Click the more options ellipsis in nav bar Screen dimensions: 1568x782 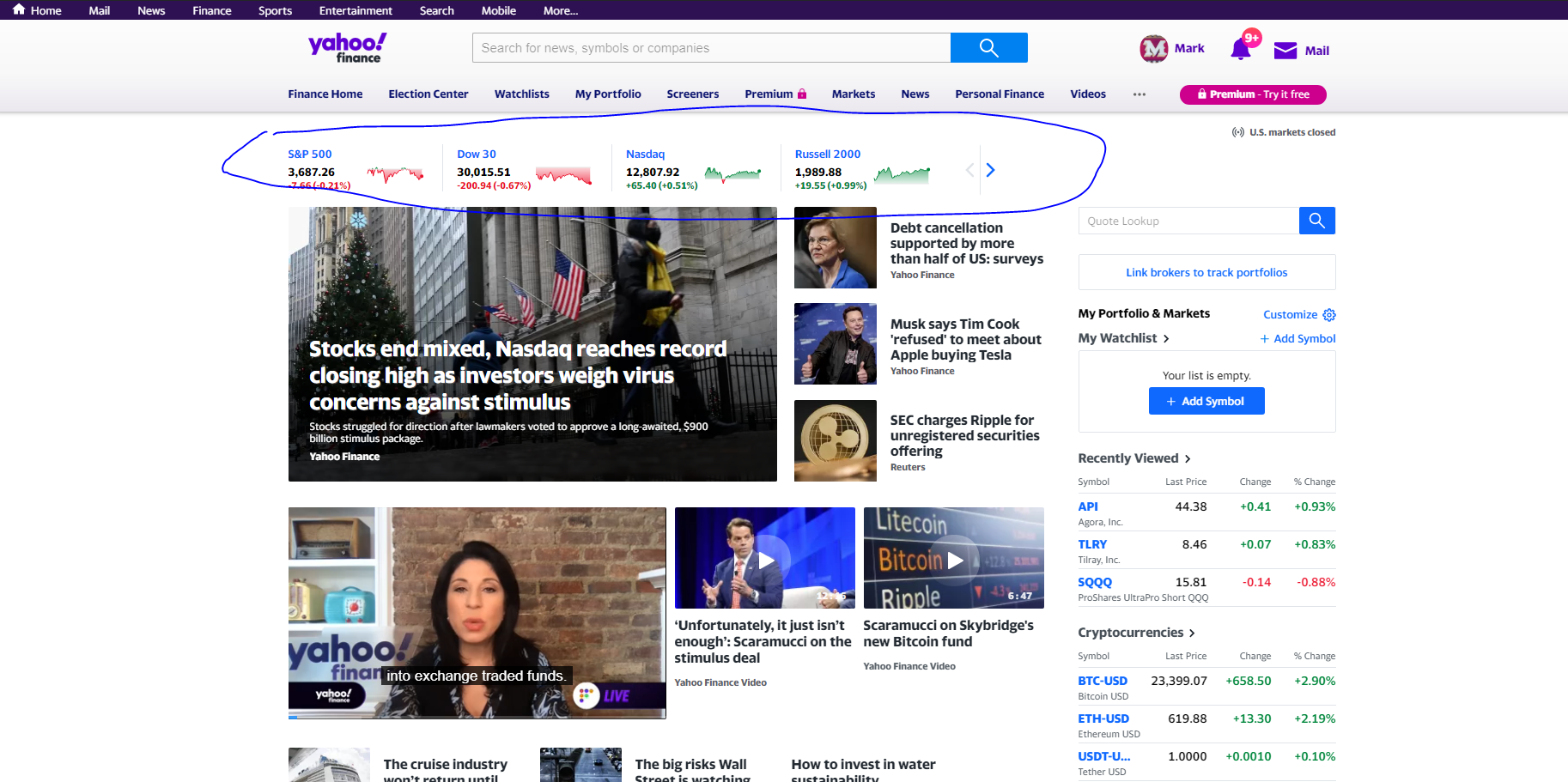point(1140,94)
